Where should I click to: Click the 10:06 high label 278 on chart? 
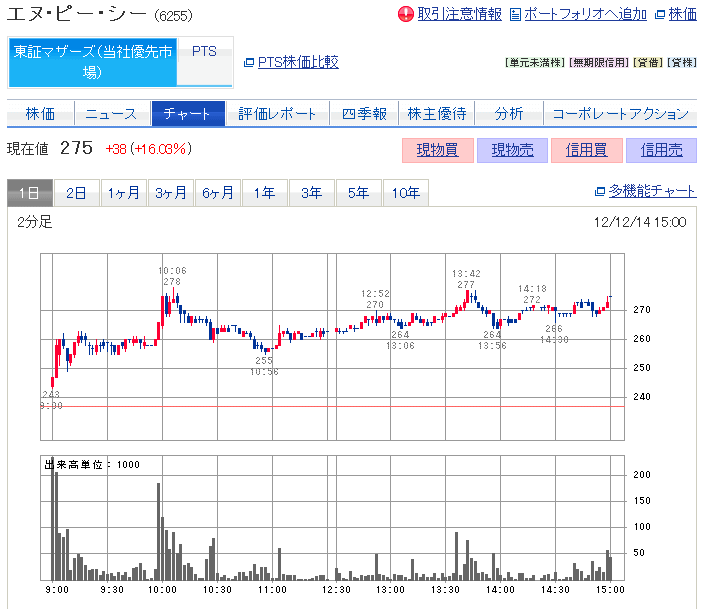(172, 276)
